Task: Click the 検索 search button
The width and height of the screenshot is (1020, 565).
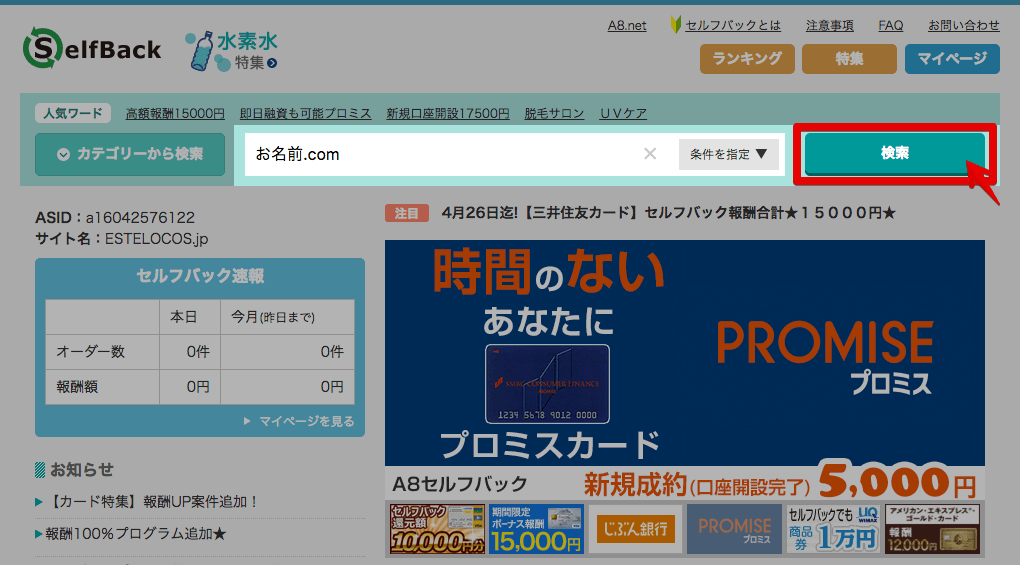Action: [x=895, y=153]
